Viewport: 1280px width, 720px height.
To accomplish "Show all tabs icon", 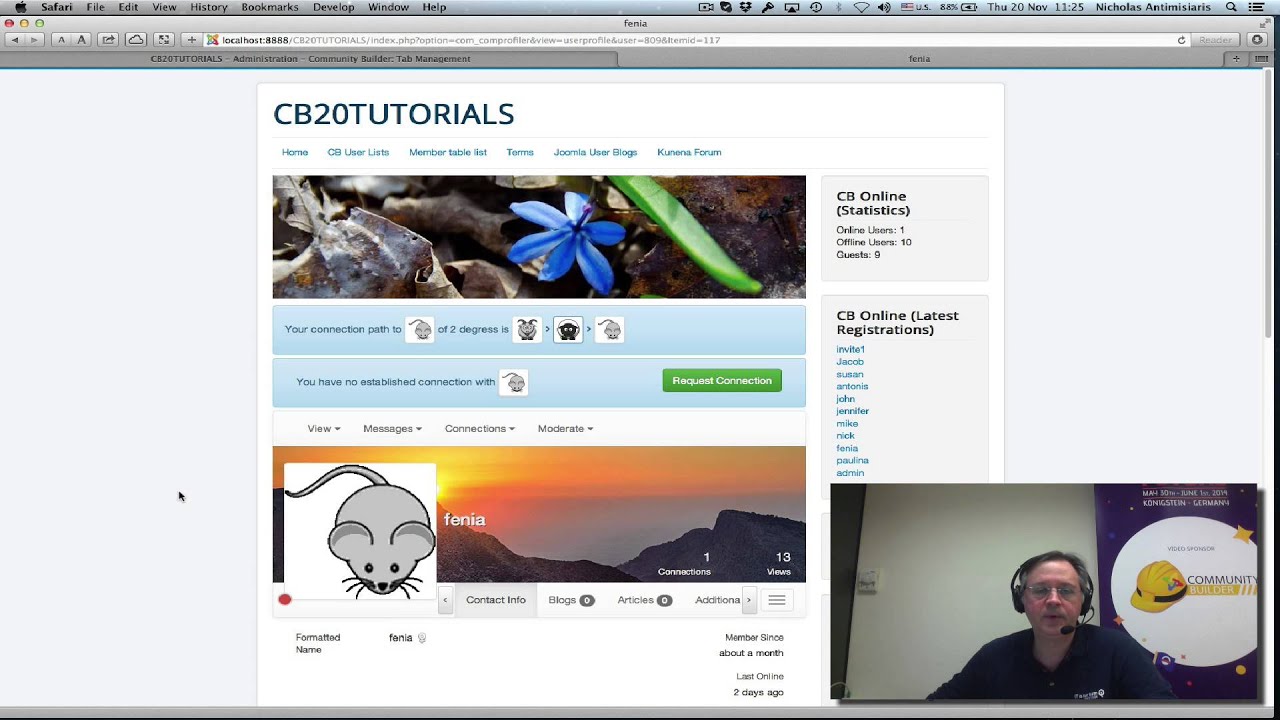I will (x=1261, y=59).
